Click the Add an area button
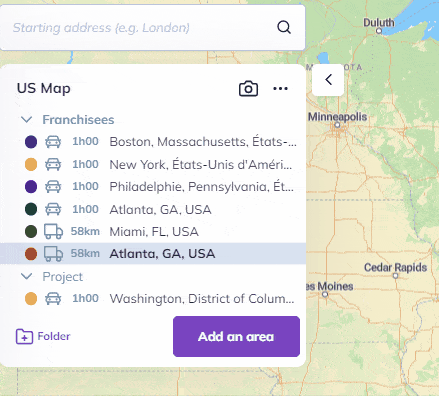This screenshot has width=439, height=396. point(236,336)
